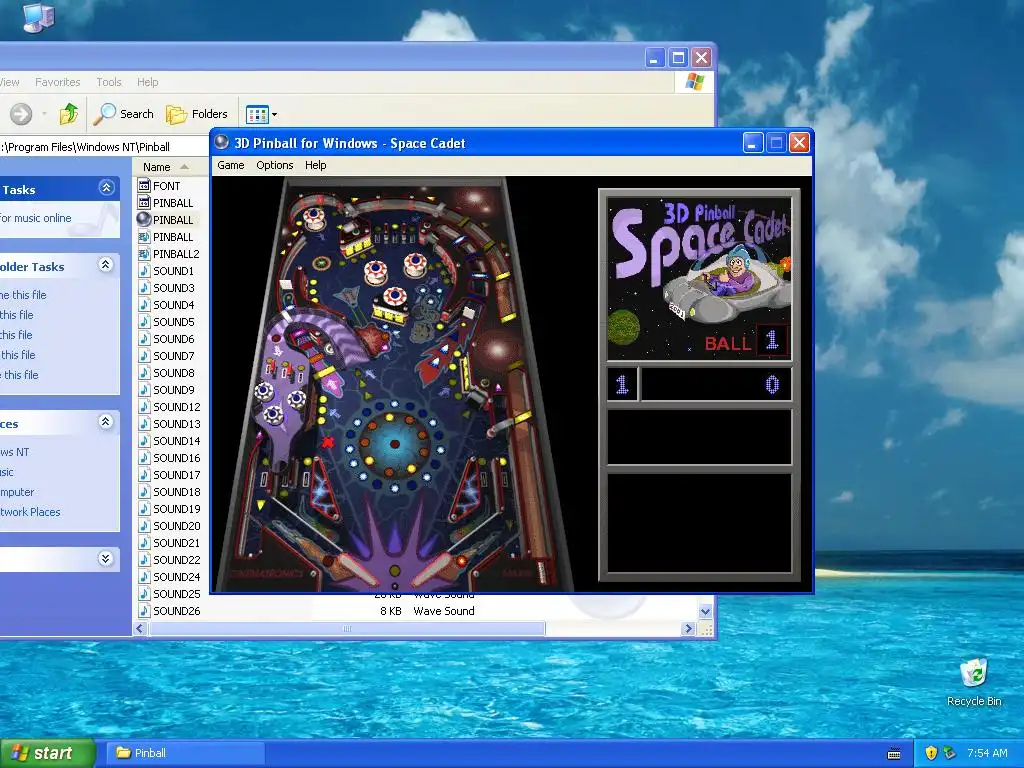Select the SOUND13 wave file
This screenshot has height=768, width=1024.
(x=169, y=423)
